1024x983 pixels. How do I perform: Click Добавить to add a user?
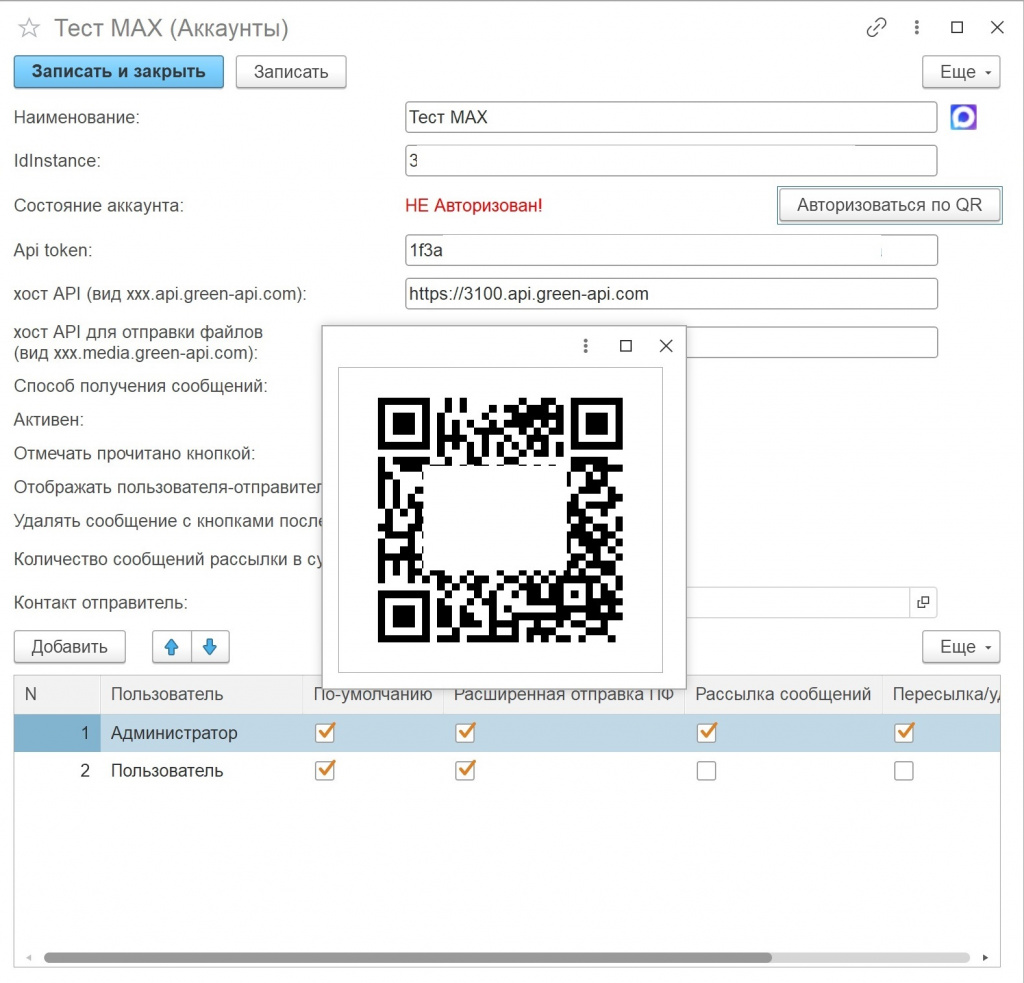69,647
